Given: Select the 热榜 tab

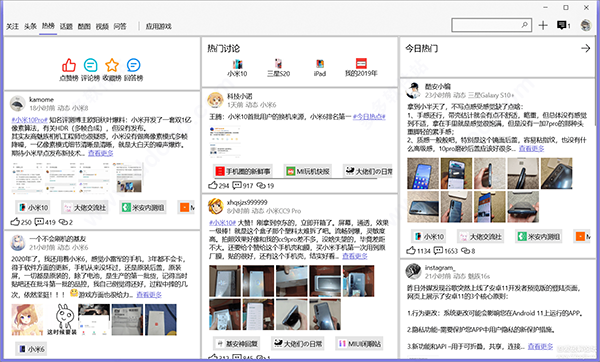Looking at the screenshot, I should point(48,26).
